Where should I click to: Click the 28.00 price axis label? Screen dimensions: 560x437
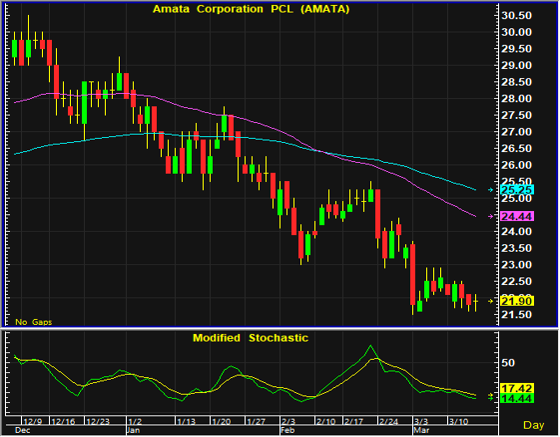tap(516, 99)
